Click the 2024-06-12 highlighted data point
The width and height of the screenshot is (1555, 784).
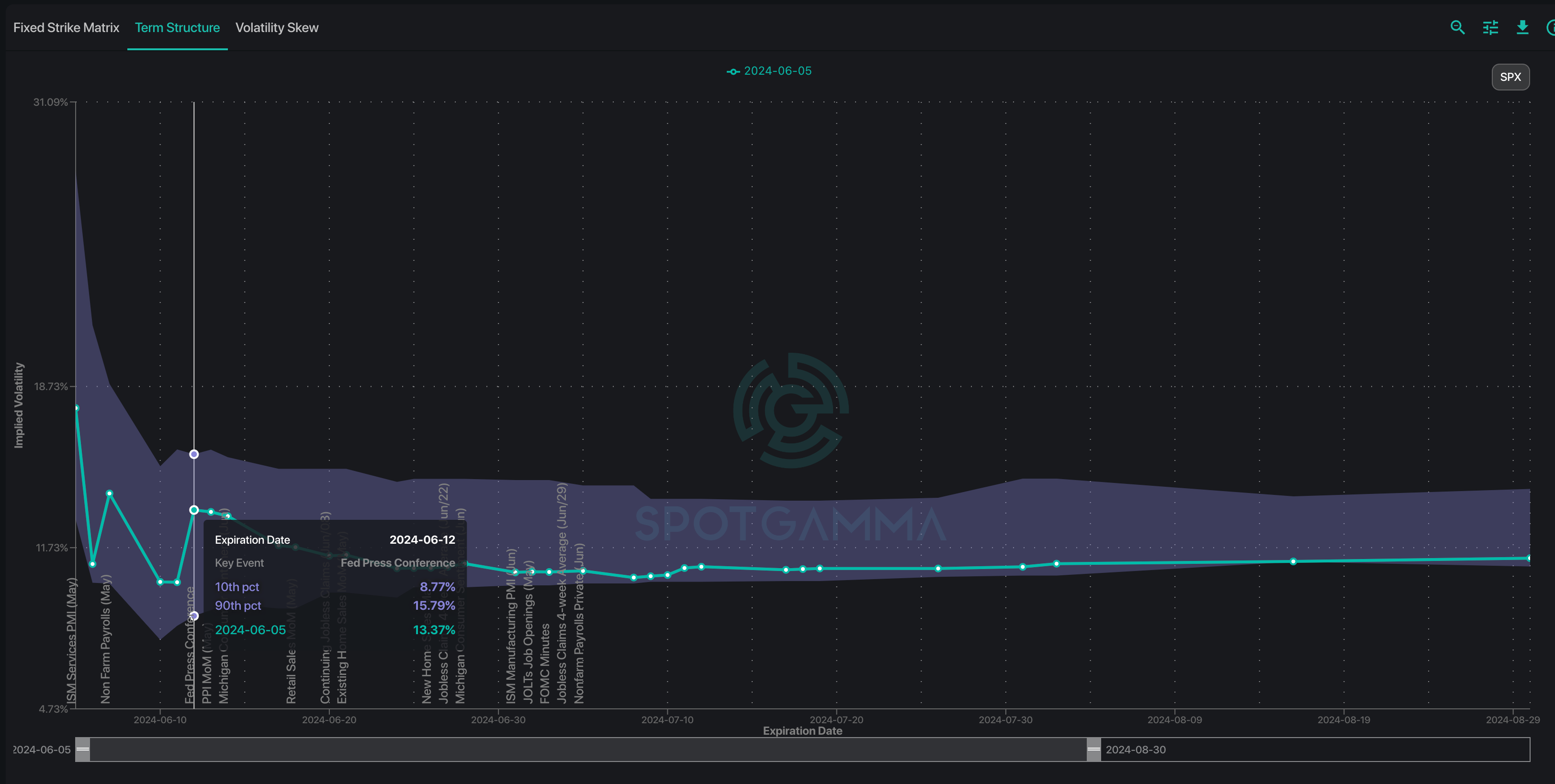[194, 510]
